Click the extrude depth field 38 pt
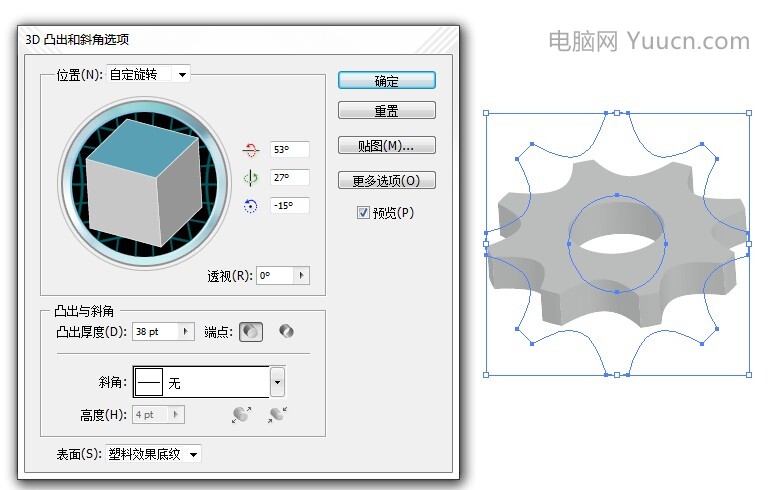The width and height of the screenshot is (776, 490). point(155,332)
